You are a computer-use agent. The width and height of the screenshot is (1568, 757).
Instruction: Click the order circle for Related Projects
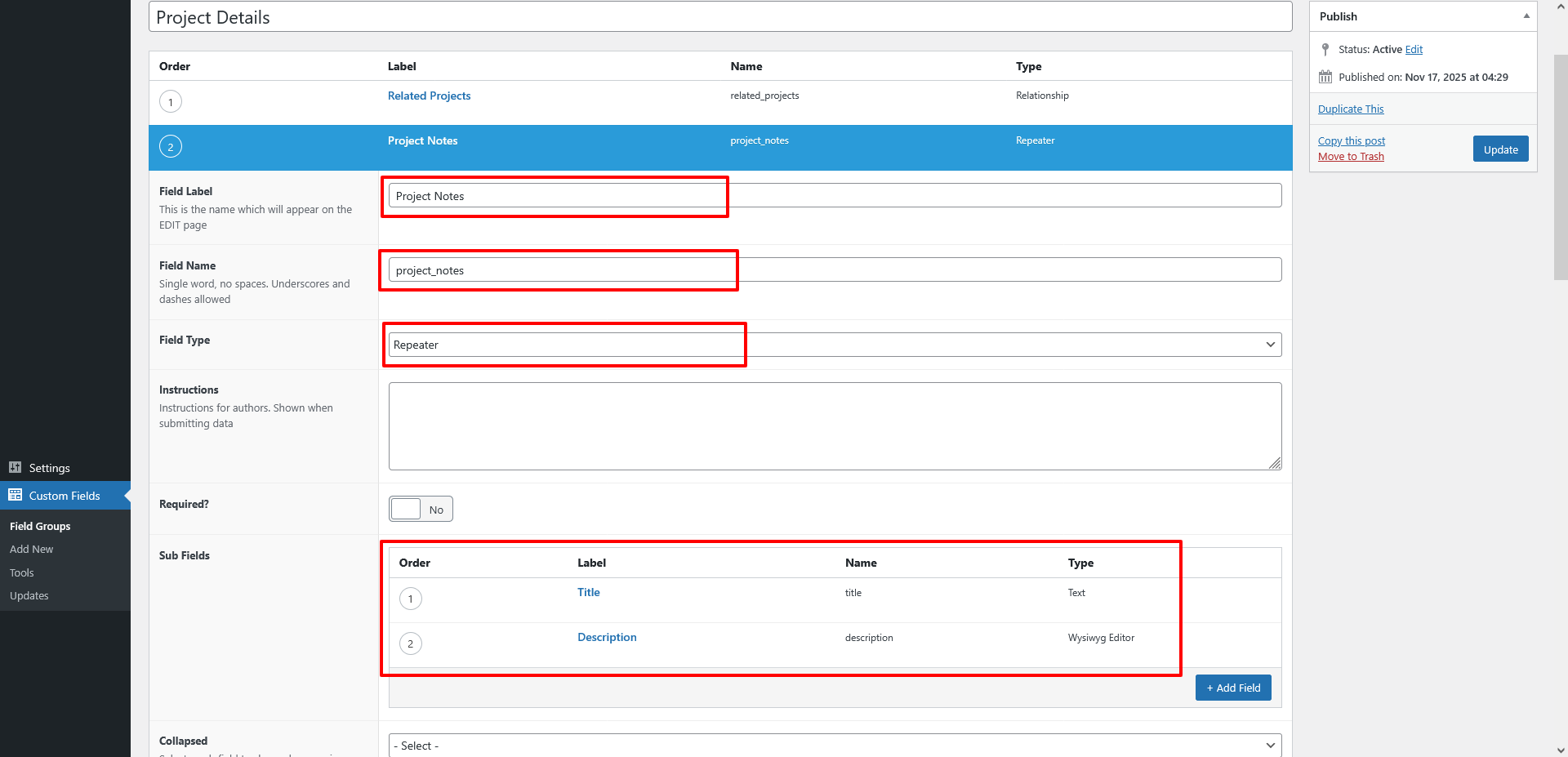[170, 102]
